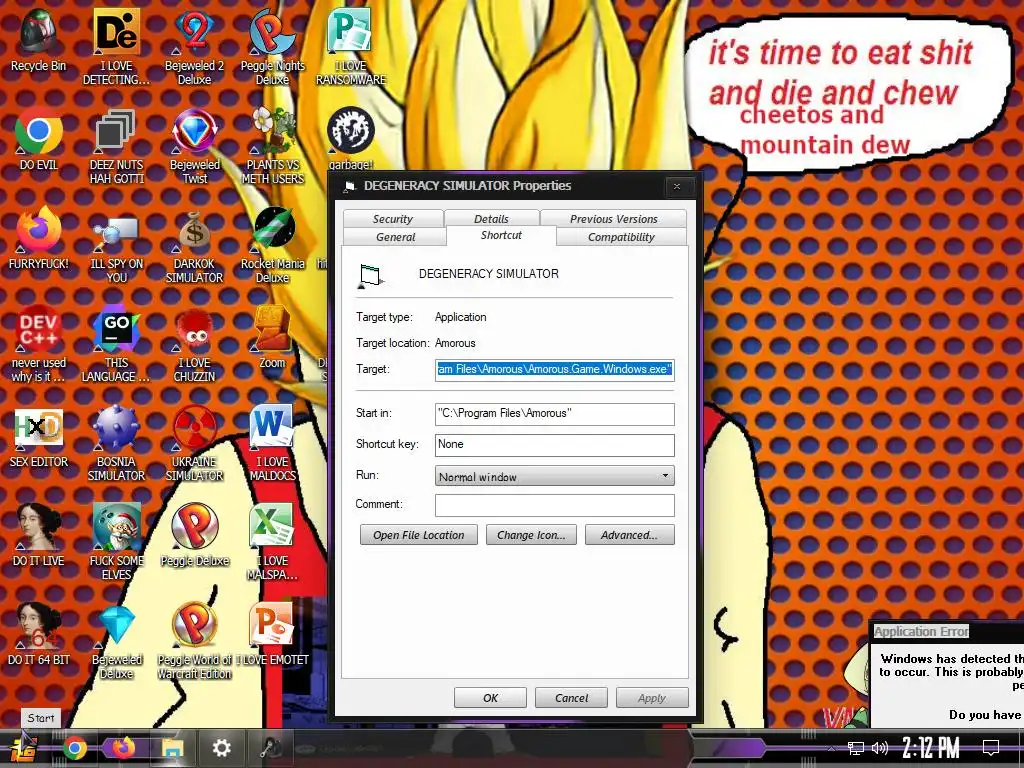
Task: Open Settings gear on the taskbar
Action: coord(221,748)
